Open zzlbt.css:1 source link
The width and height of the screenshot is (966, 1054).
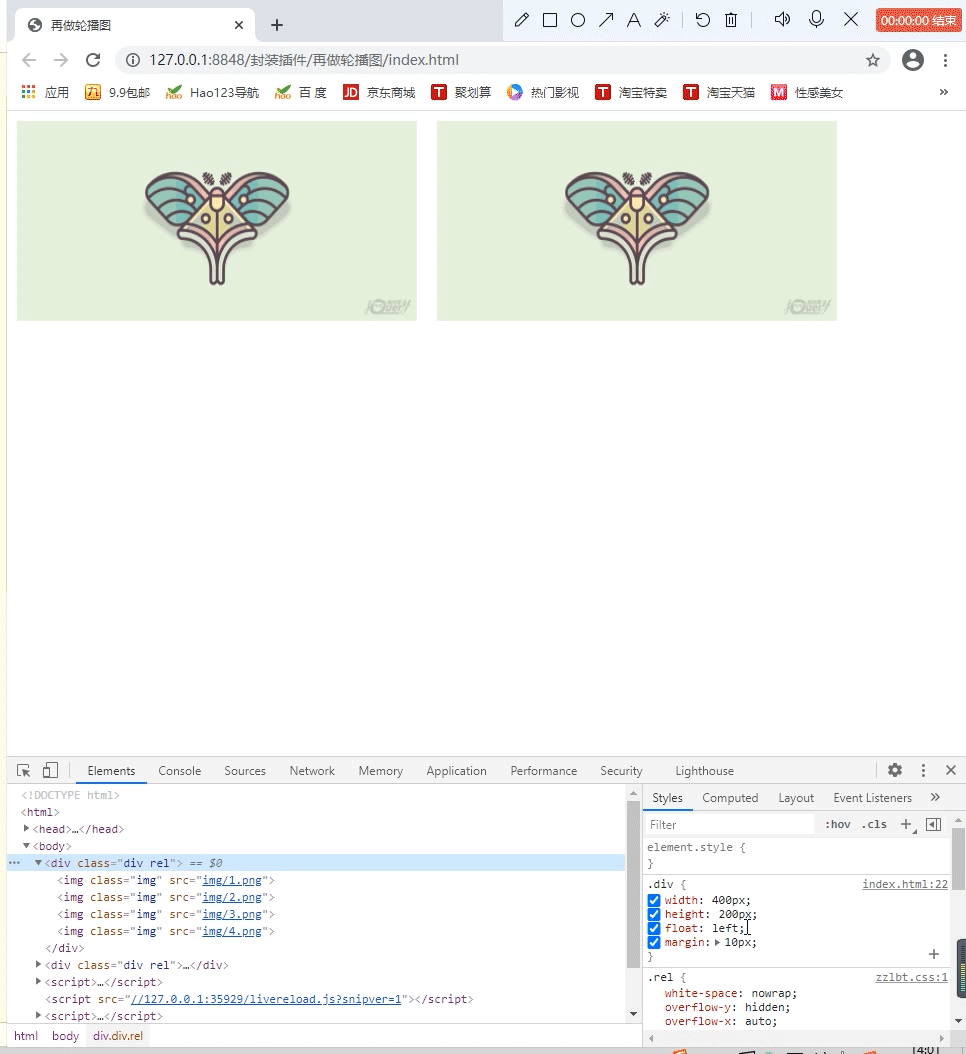pyautogui.click(x=912, y=977)
